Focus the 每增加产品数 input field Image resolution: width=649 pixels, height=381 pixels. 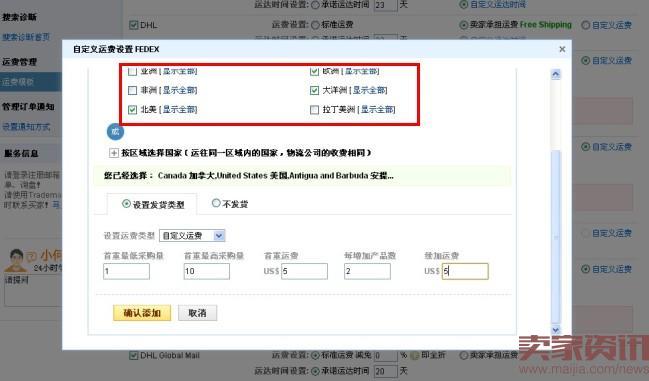point(367,271)
